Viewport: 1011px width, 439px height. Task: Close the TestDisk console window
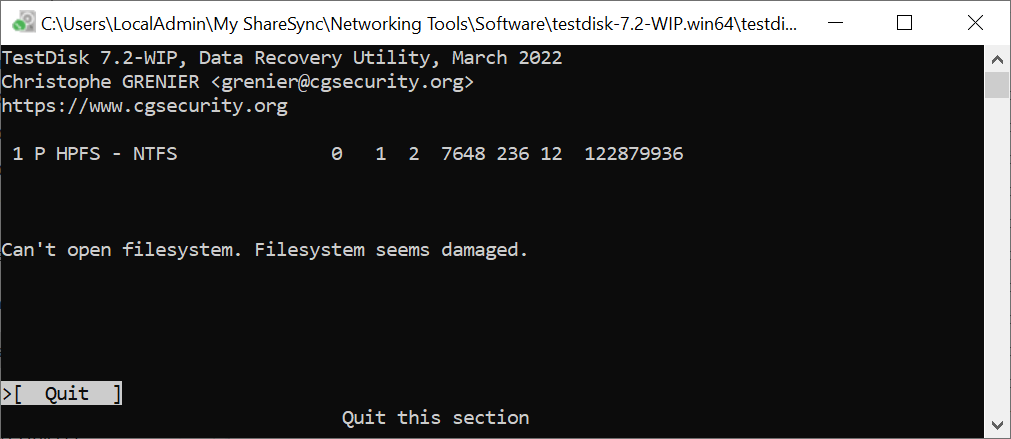tap(975, 23)
